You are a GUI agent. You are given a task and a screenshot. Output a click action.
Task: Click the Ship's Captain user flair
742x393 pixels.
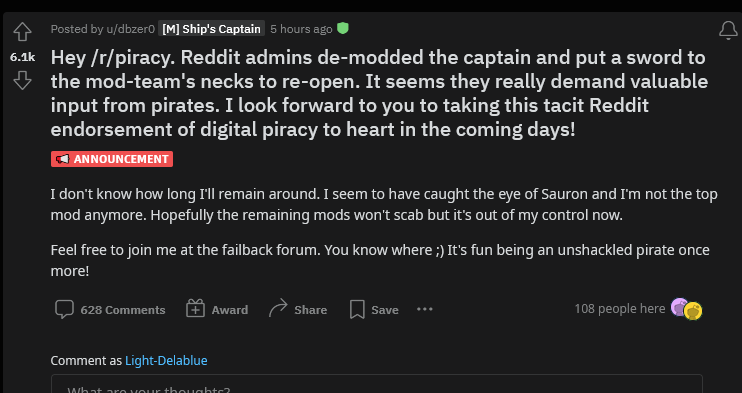point(212,29)
